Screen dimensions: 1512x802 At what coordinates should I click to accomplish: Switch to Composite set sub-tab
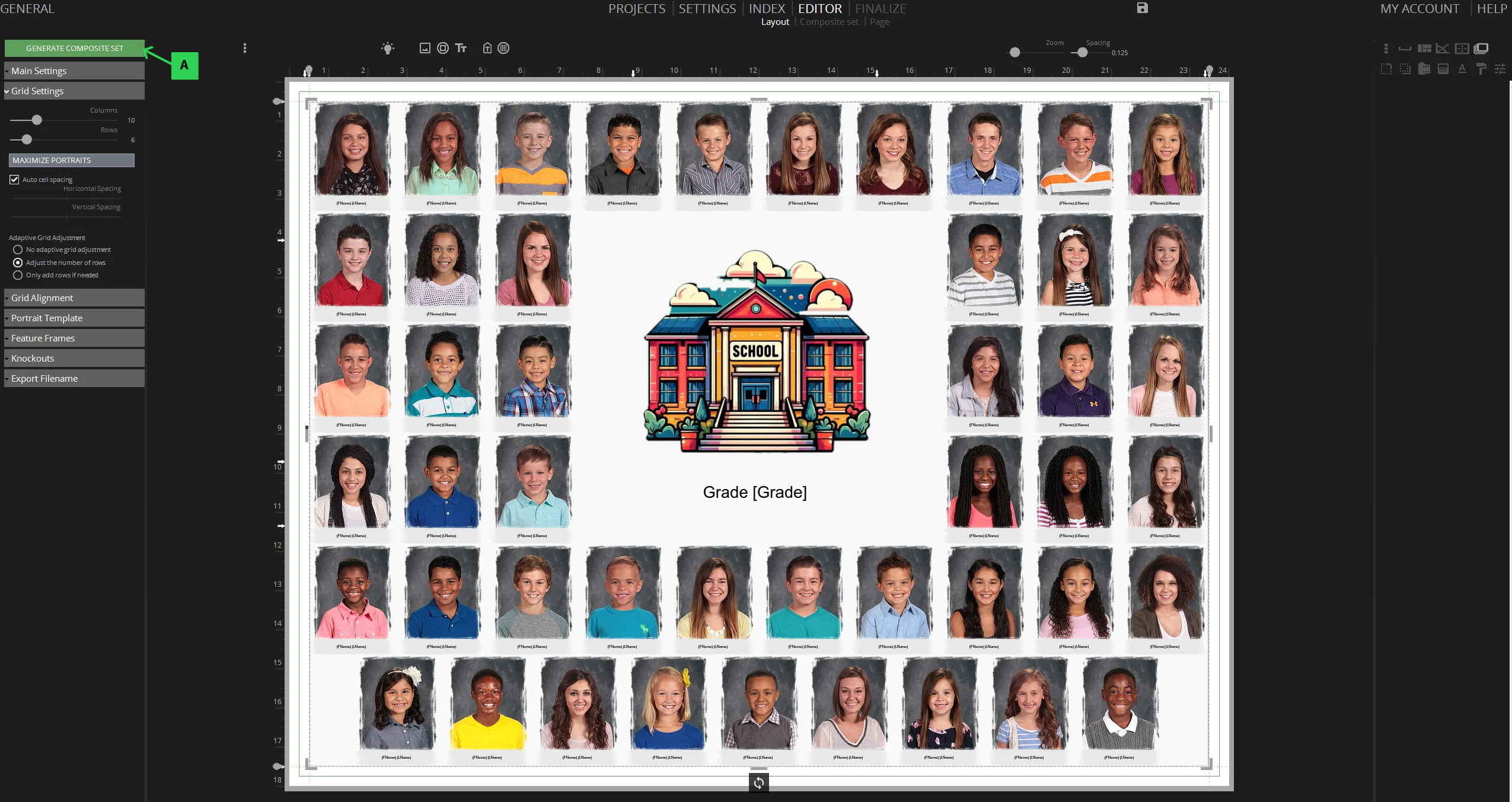click(828, 22)
